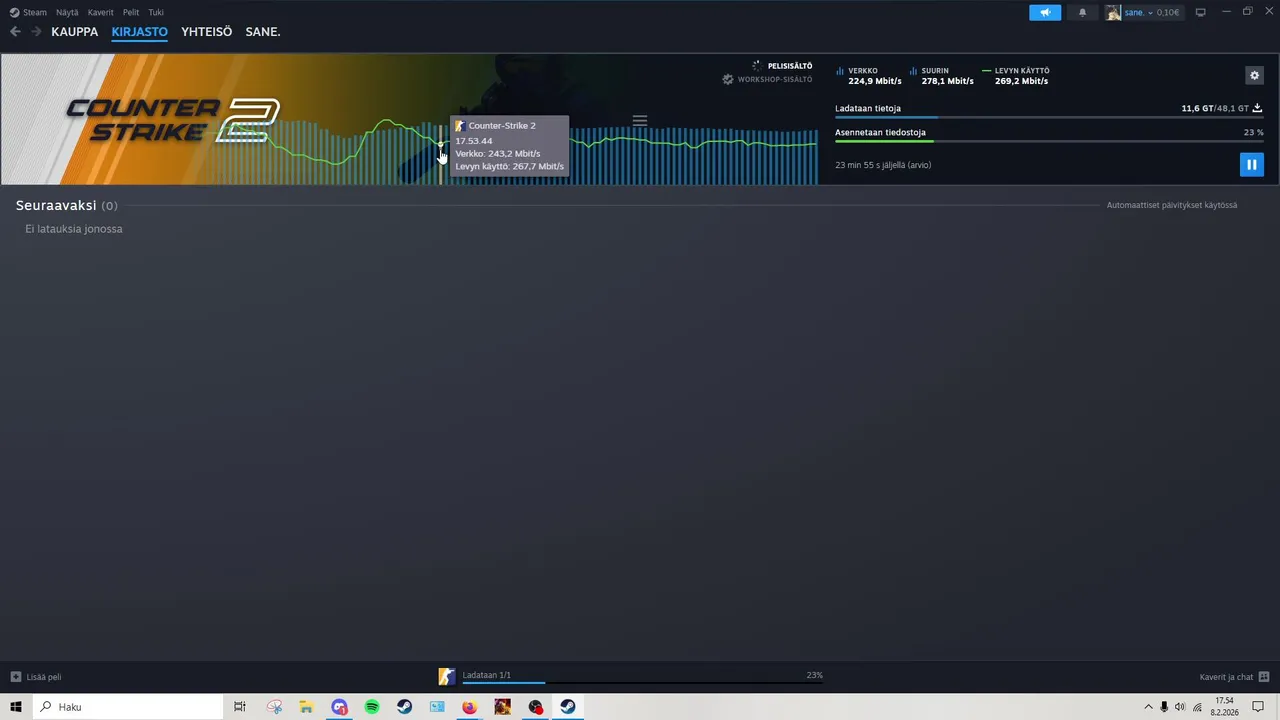Click the graph tooltip Counter-Strike 2 title
The width and height of the screenshot is (1280, 720).
click(x=502, y=126)
